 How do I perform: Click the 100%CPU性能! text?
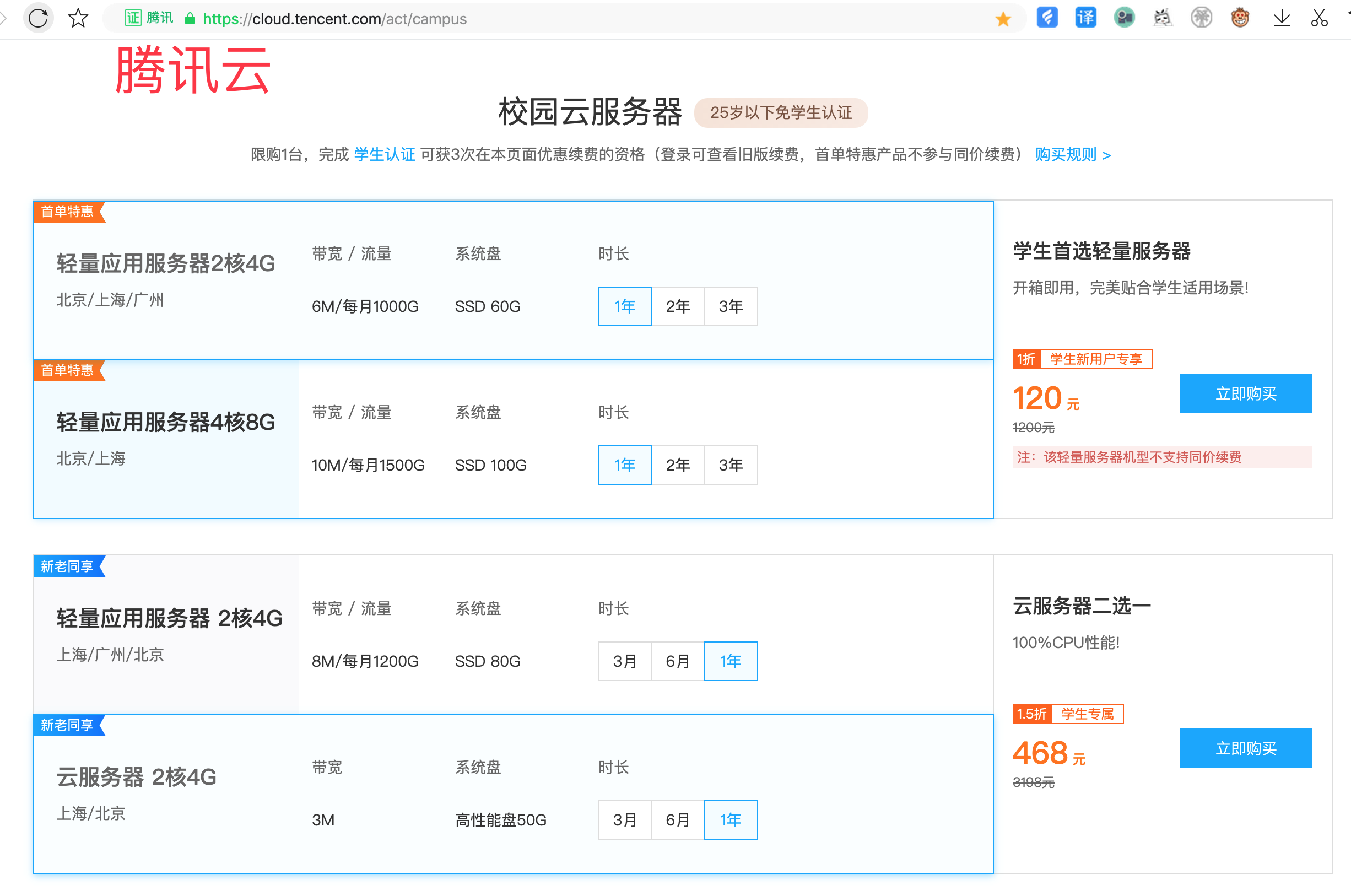point(1066,643)
